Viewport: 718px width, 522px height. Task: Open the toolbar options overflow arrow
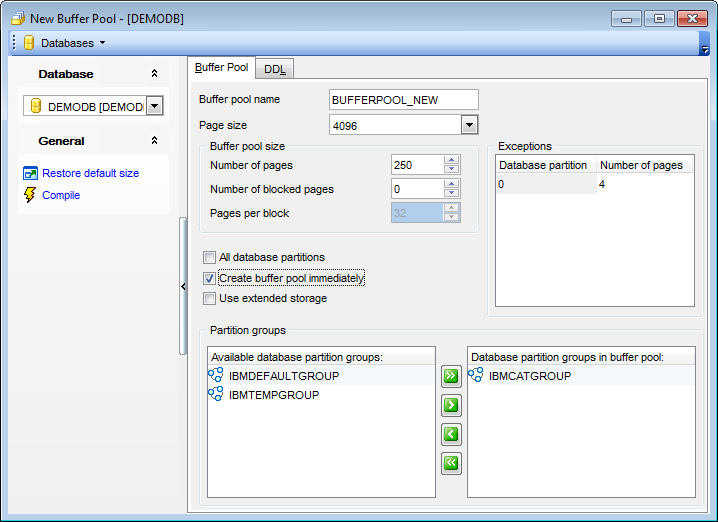point(704,49)
